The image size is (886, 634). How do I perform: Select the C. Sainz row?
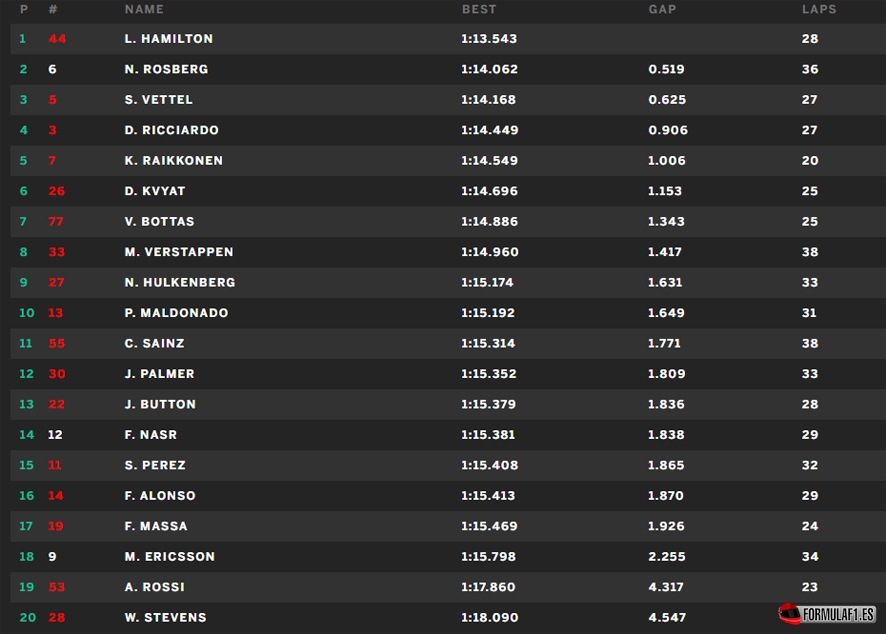pos(448,344)
